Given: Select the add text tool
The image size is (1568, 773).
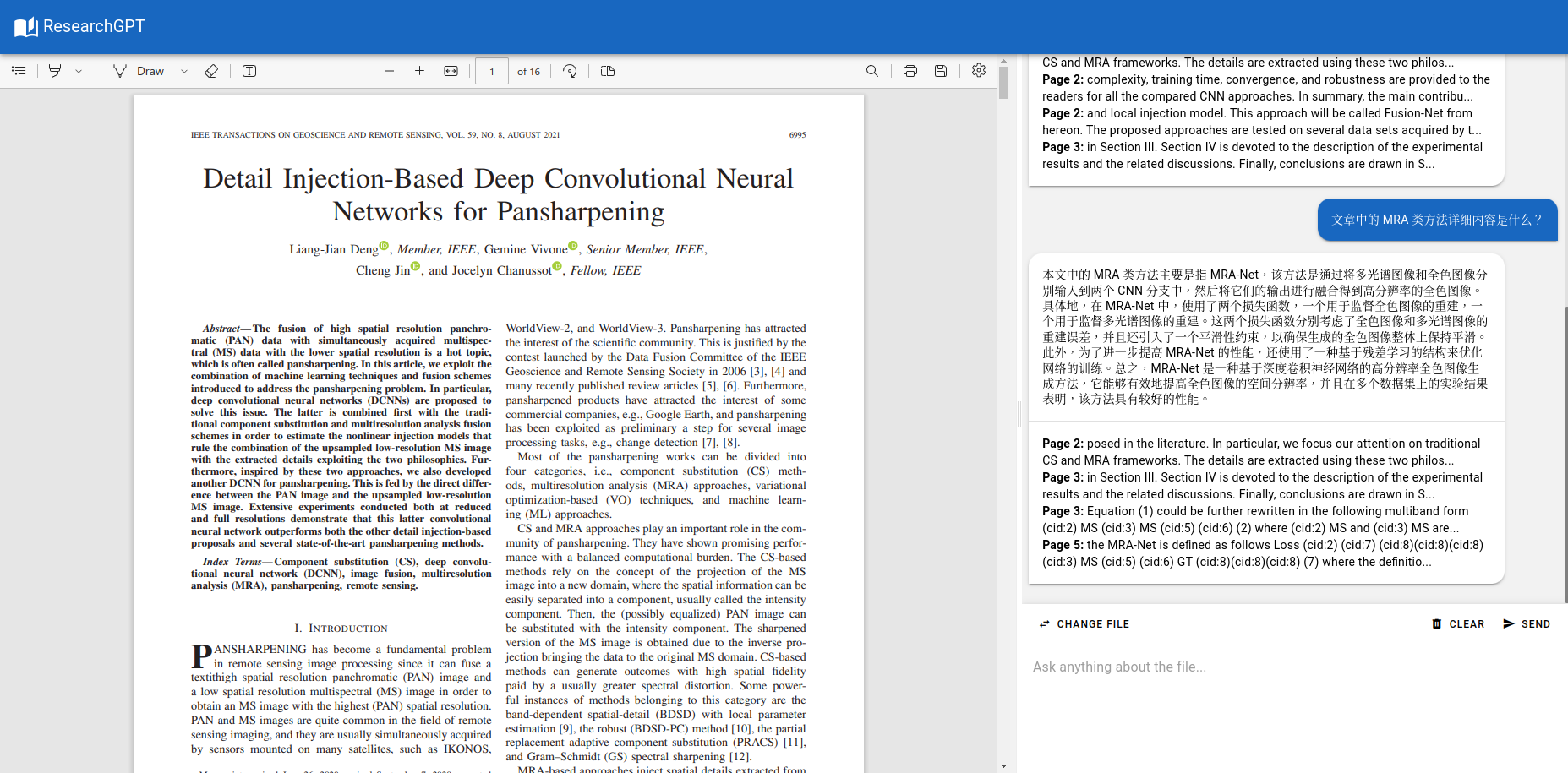Looking at the screenshot, I should click(249, 71).
